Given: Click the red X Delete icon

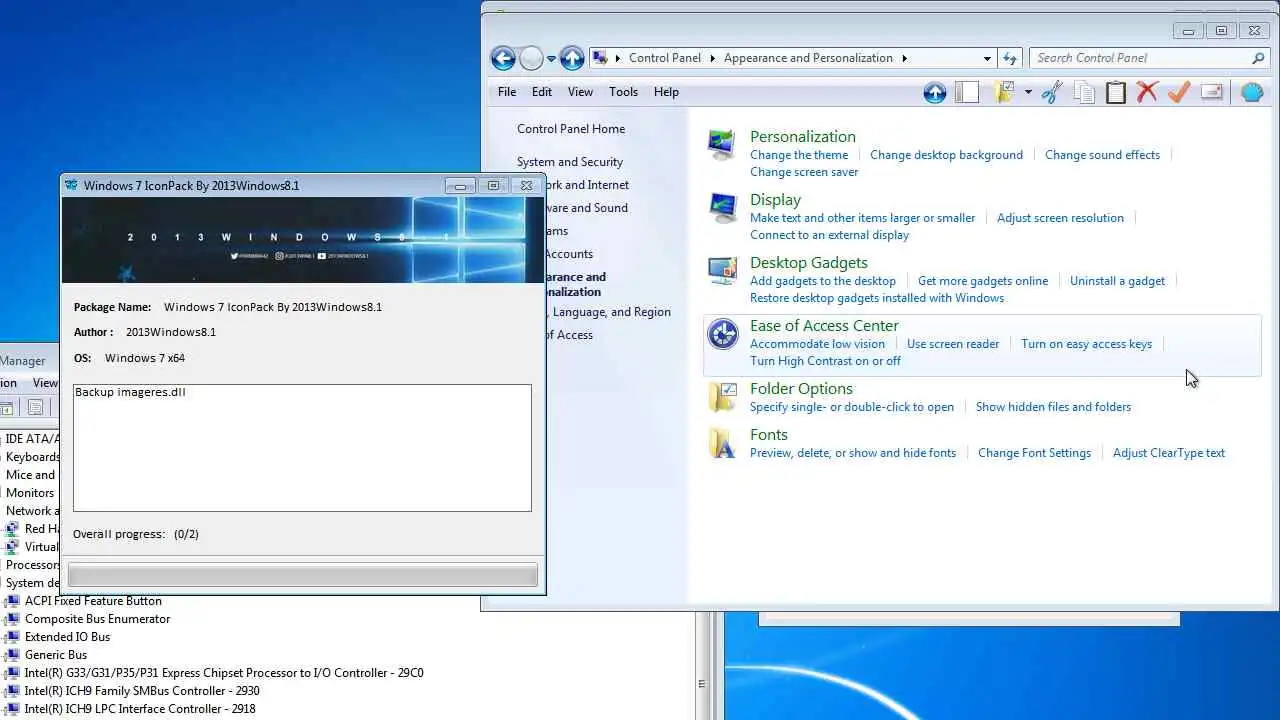Looking at the screenshot, I should coord(1147,92).
